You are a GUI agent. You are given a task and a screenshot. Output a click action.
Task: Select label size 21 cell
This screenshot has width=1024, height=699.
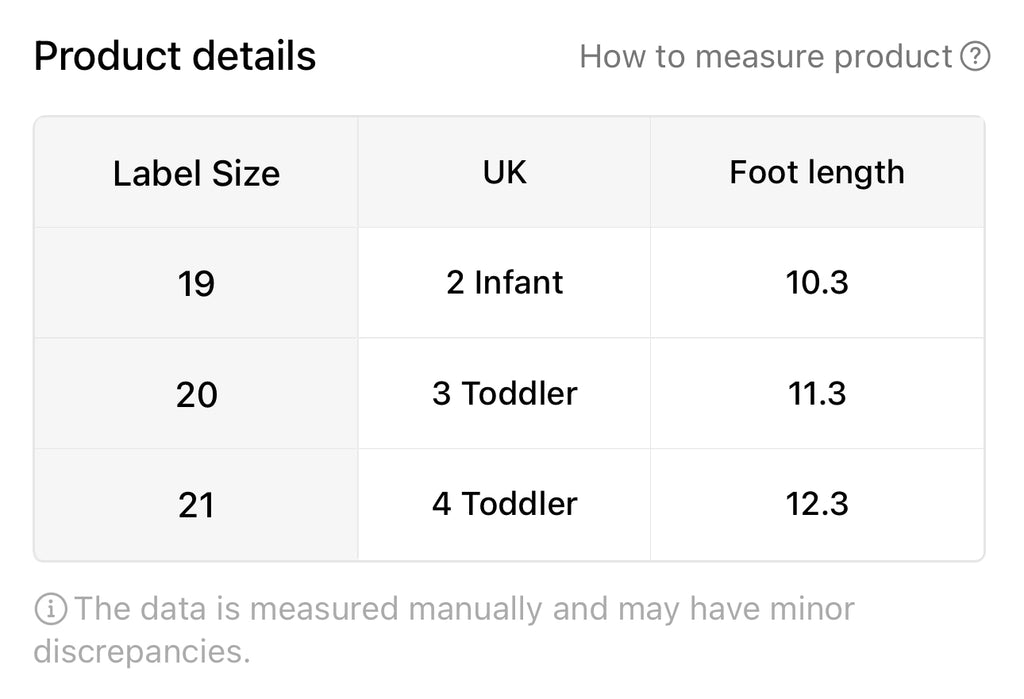pos(196,504)
